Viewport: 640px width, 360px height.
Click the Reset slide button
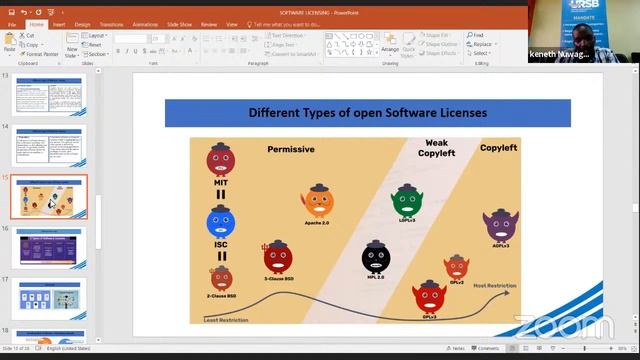pyautogui.click(x=92, y=44)
